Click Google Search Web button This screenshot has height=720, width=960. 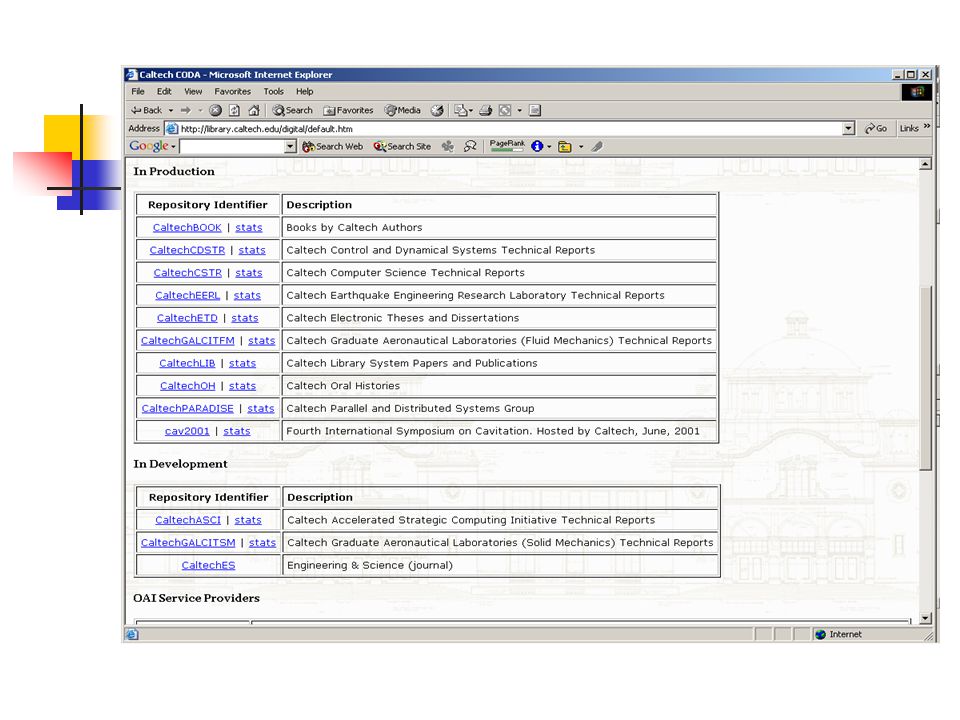[x=332, y=146]
